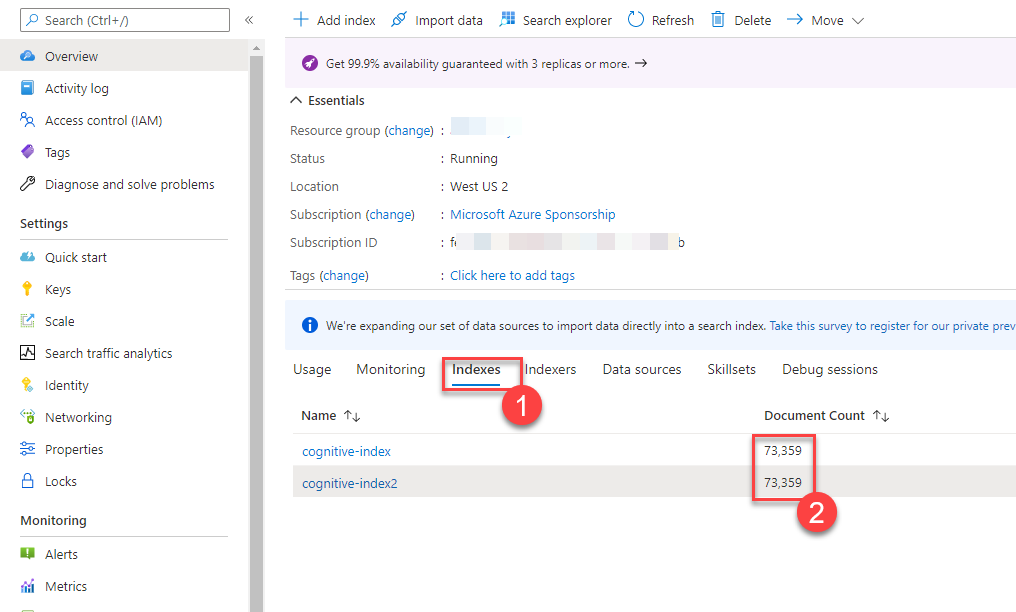Click the Metrics monitoring icon
The image size is (1016, 612).
pos(28,586)
